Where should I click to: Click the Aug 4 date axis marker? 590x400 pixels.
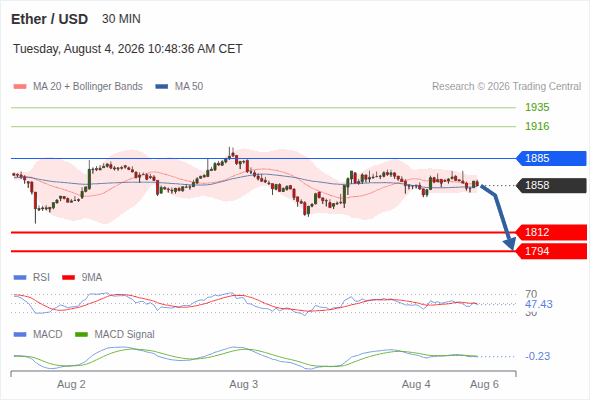(416, 385)
